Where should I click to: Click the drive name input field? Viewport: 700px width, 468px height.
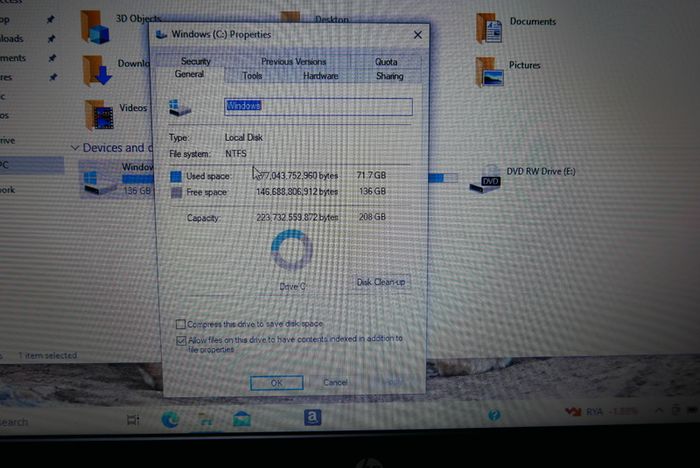[318, 107]
